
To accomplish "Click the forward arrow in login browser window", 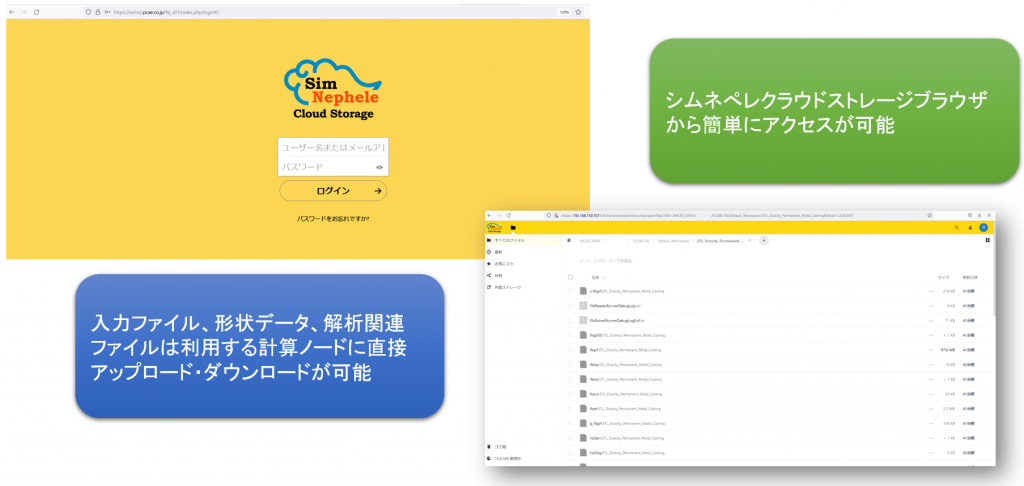I will (24, 12).
